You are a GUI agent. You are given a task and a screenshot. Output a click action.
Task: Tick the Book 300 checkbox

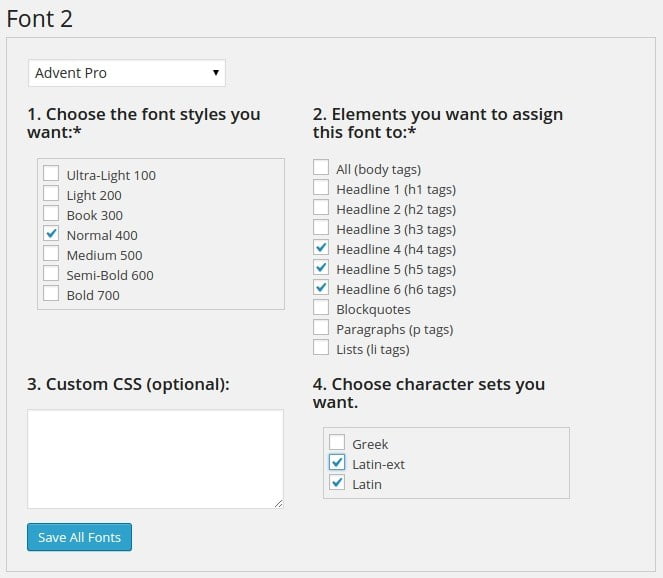[51, 213]
